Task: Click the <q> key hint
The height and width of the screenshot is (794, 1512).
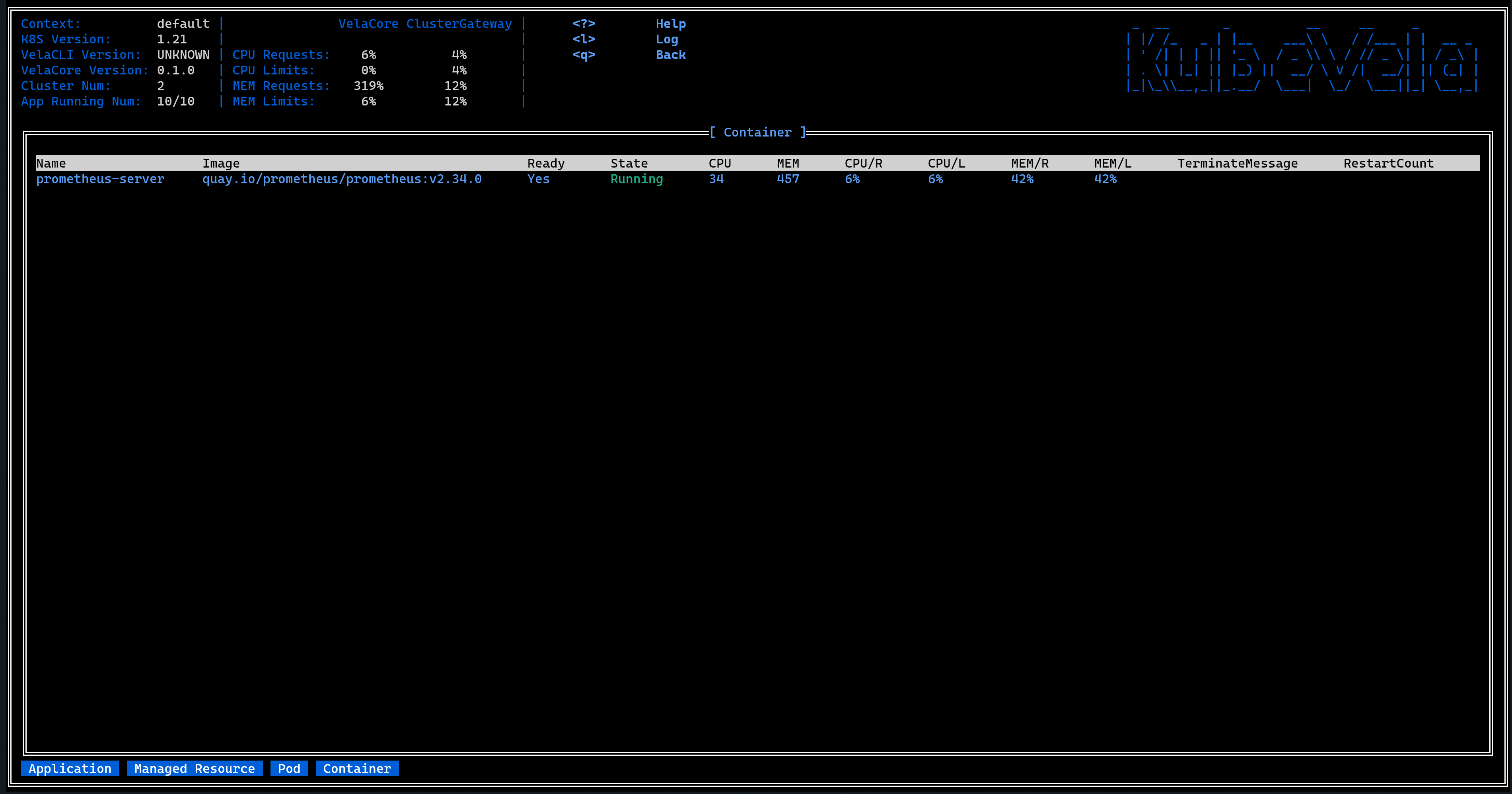Action: [584, 55]
